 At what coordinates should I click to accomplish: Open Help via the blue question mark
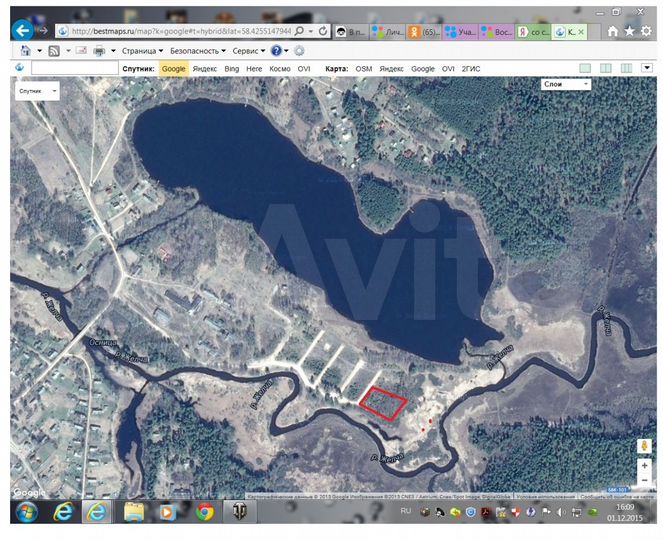pos(276,51)
